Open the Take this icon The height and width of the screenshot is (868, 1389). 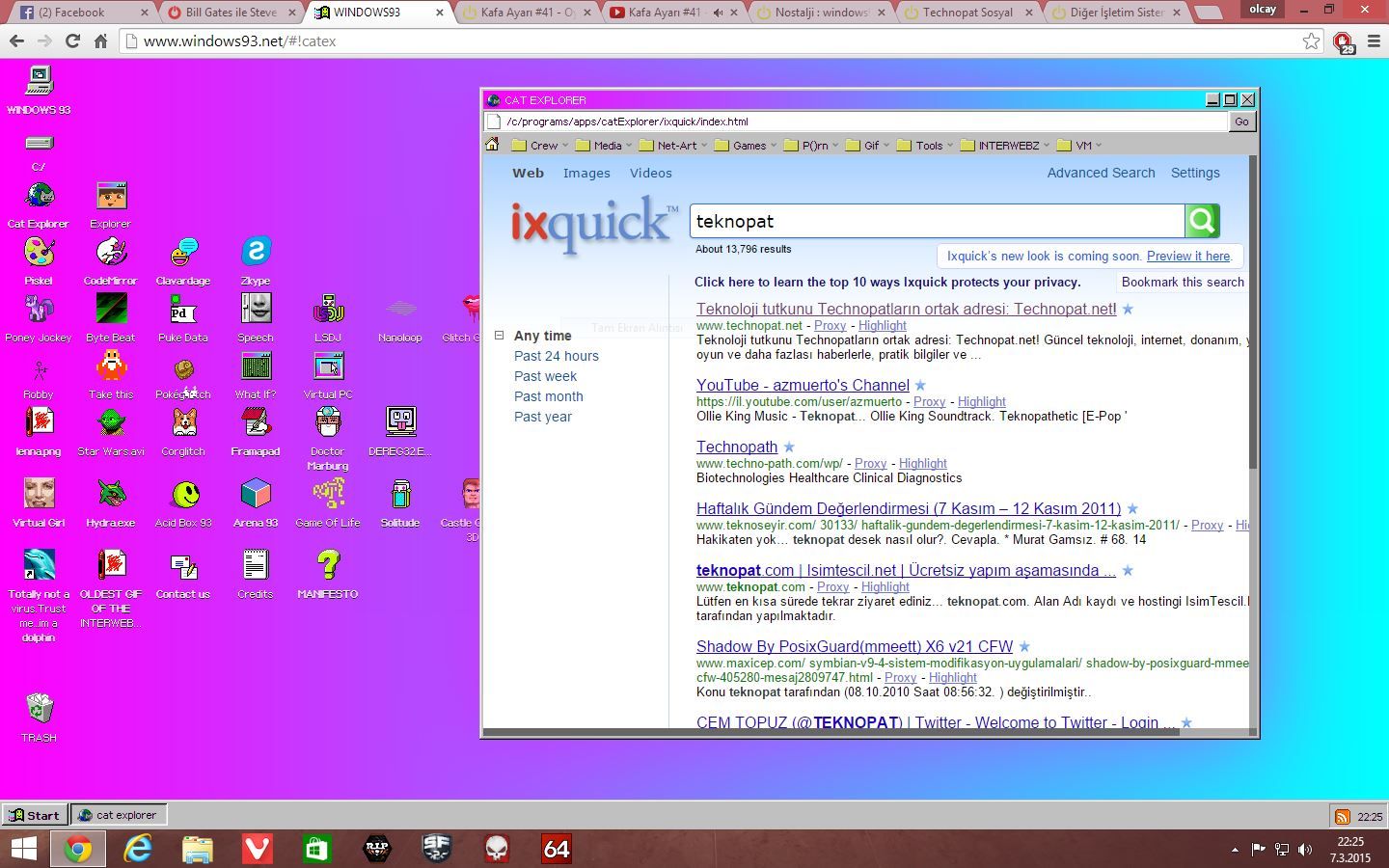(x=111, y=375)
